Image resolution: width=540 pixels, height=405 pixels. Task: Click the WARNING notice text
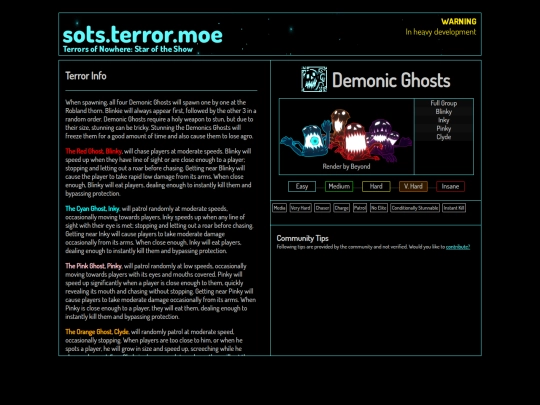pos(459,21)
